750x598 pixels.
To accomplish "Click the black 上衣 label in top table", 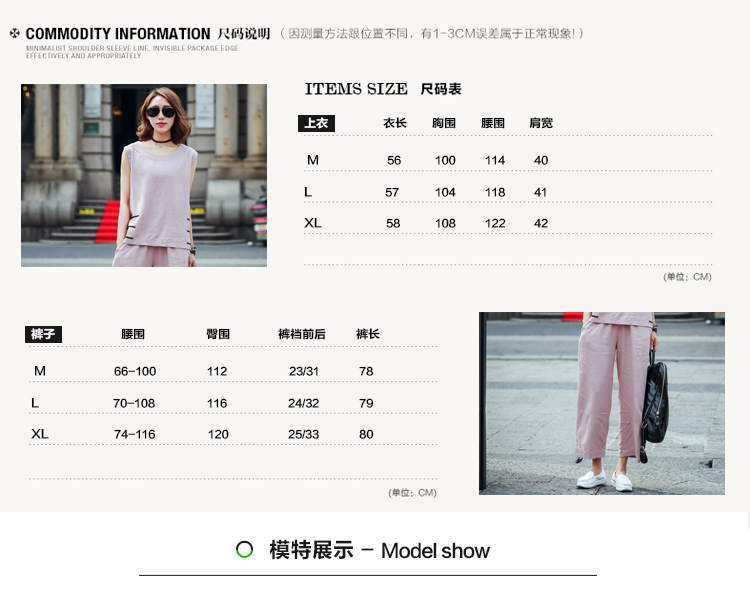I will pyautogui.click(x=316, y=123).
